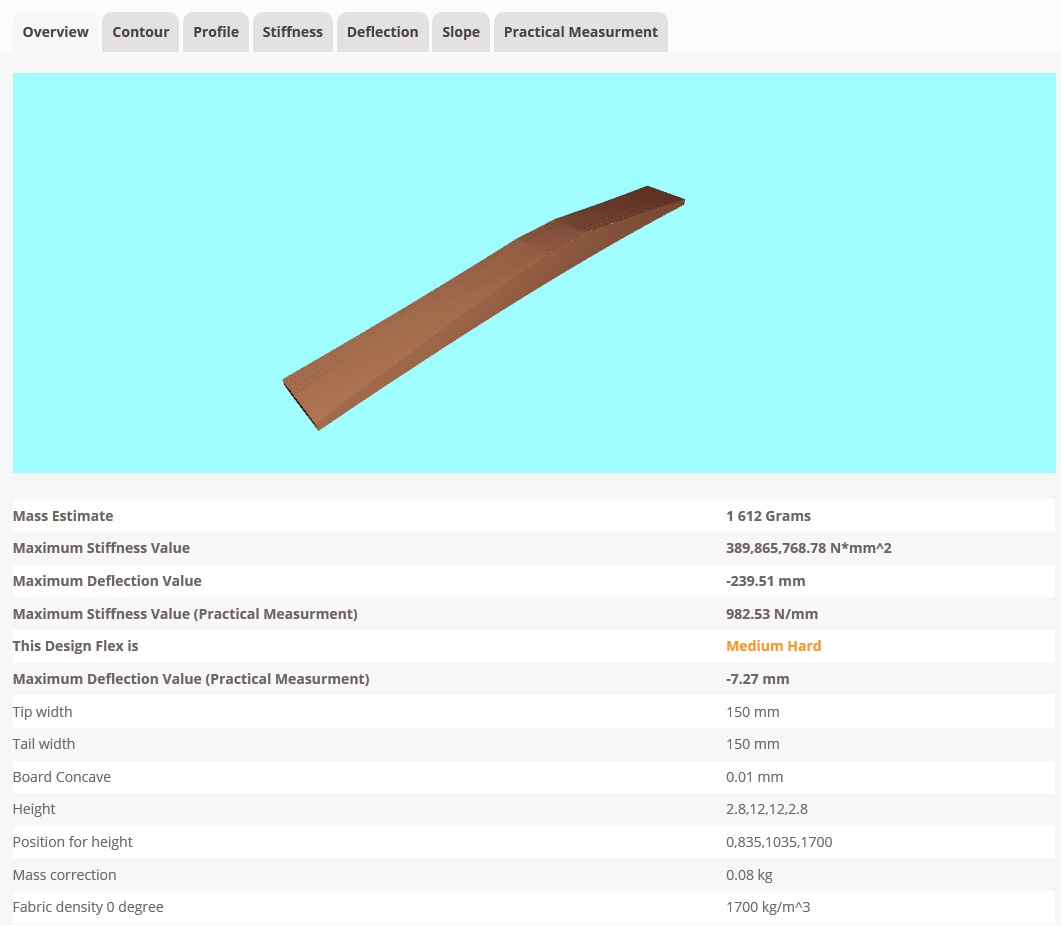This screenshot has height=925, width=1061.
Task: Click the 1 612 Grams value
Action: pos(768,516)
